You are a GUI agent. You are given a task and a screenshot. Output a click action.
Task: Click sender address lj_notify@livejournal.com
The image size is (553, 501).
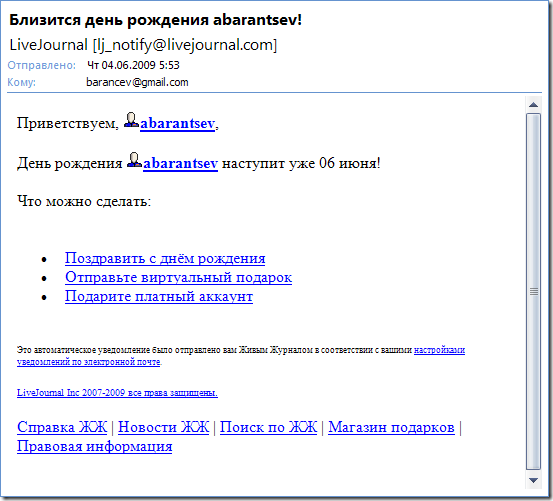pos(185,45)
